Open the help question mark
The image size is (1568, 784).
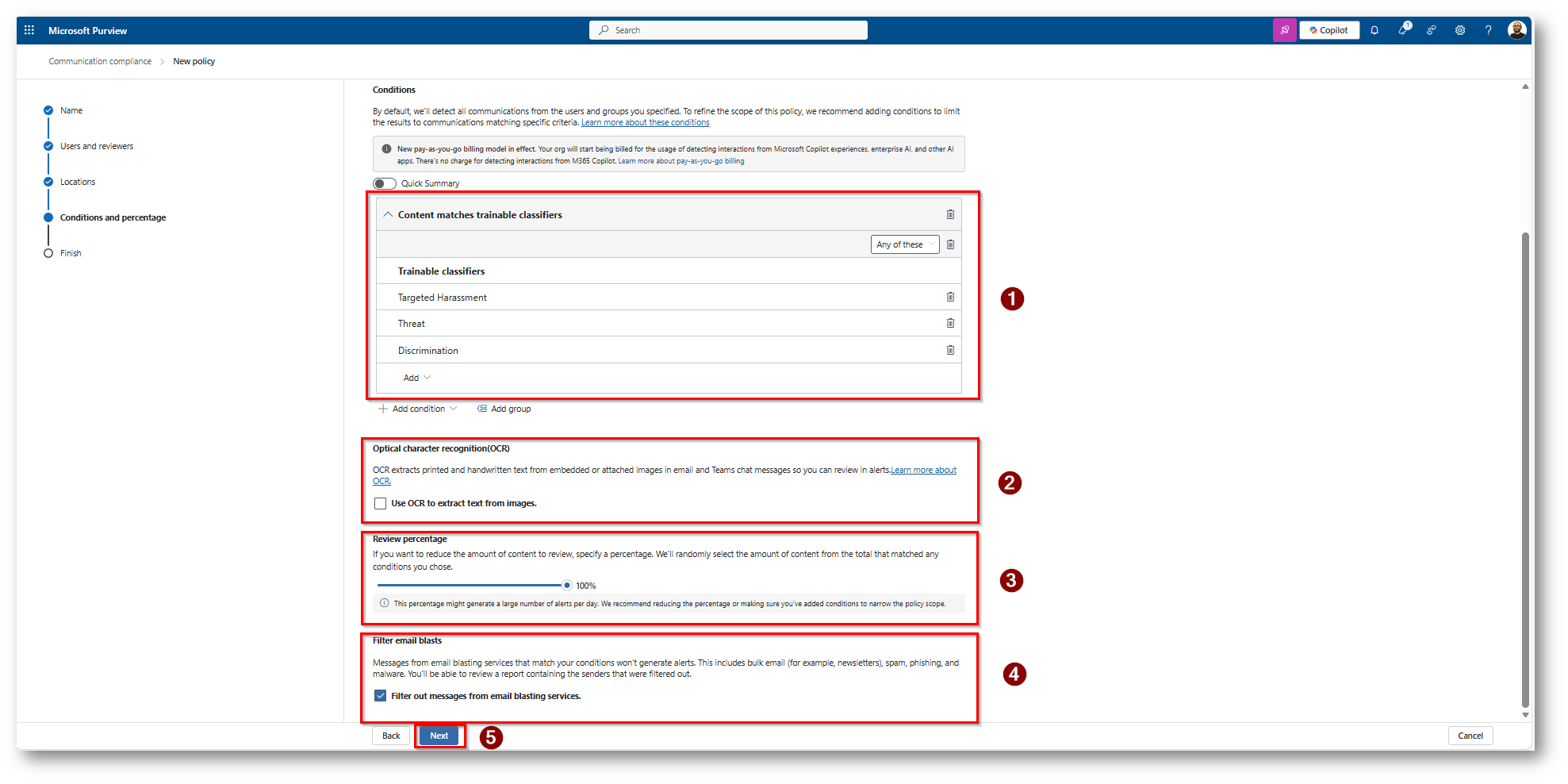pos(1489,30)
